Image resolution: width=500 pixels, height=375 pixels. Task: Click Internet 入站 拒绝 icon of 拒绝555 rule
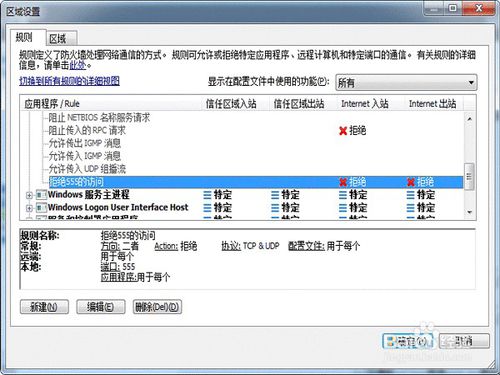(343, 182)
